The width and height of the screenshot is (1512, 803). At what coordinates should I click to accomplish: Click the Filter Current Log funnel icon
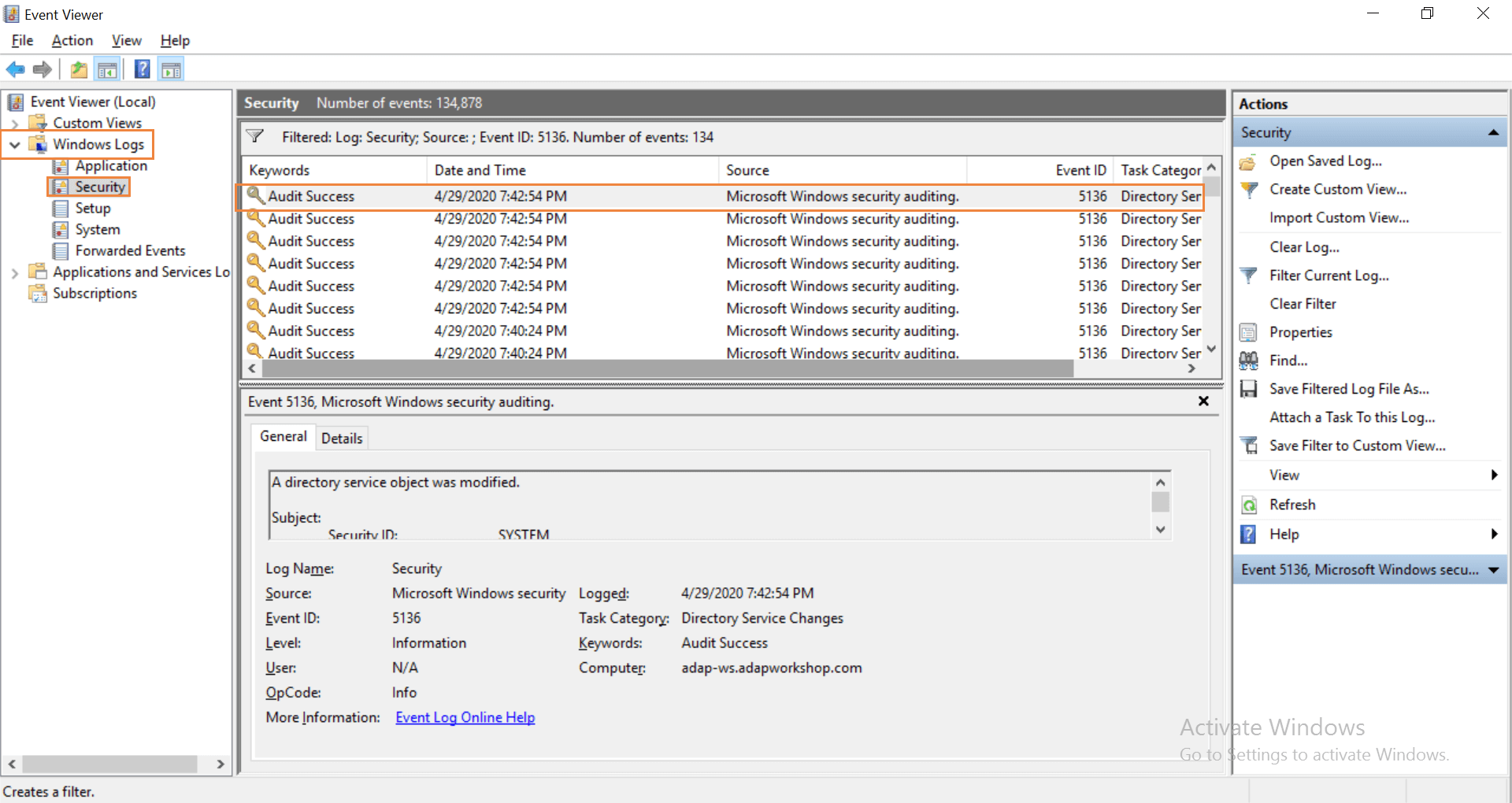pyautogui.click(x=1248, y=276)
